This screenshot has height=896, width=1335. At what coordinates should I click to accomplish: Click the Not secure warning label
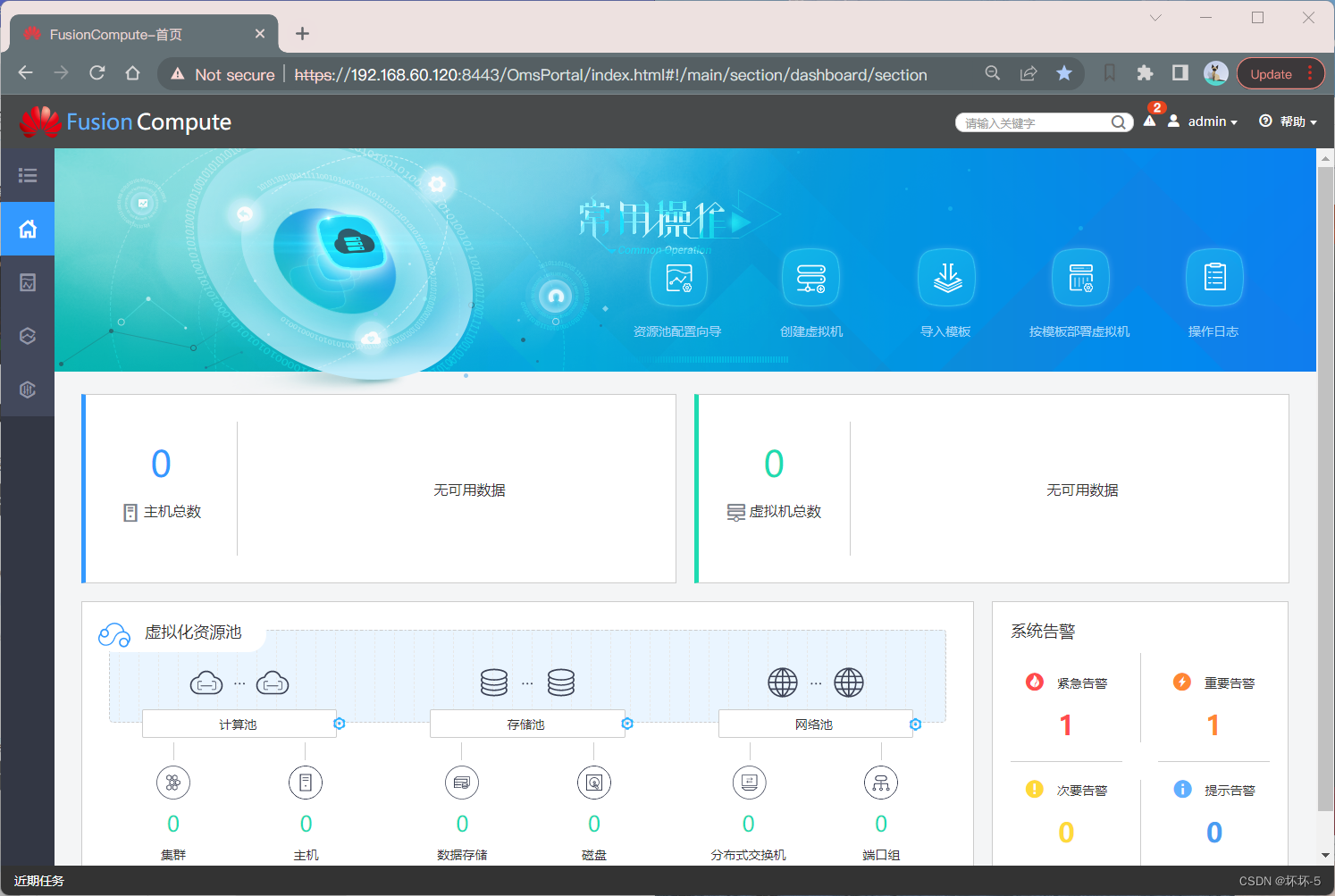[x=222, y=75]
